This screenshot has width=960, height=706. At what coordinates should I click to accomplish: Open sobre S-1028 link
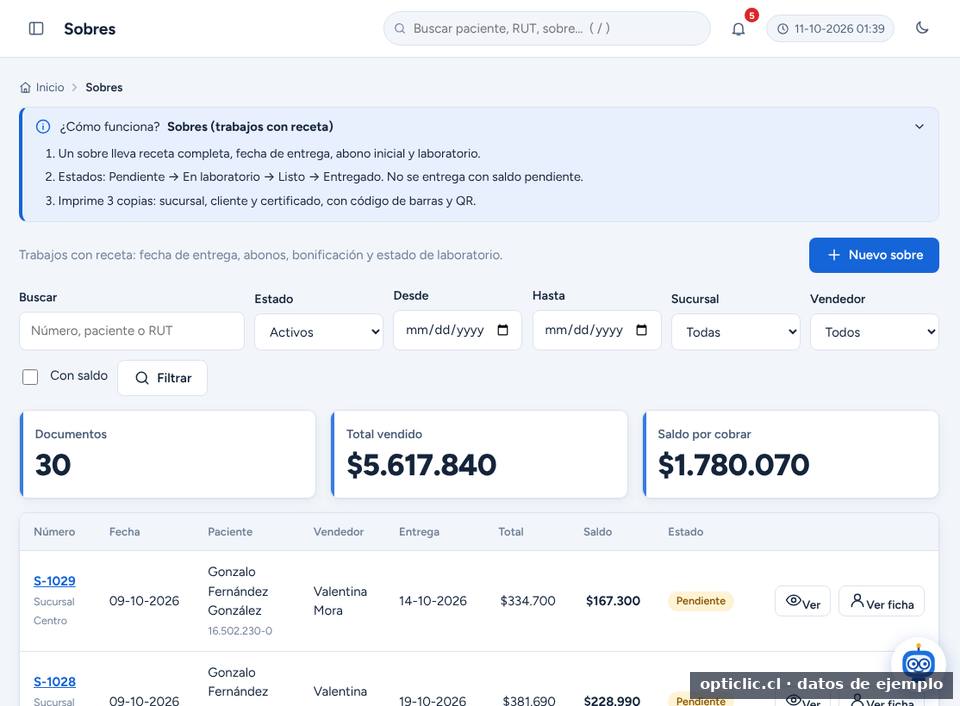click(54, 682)
